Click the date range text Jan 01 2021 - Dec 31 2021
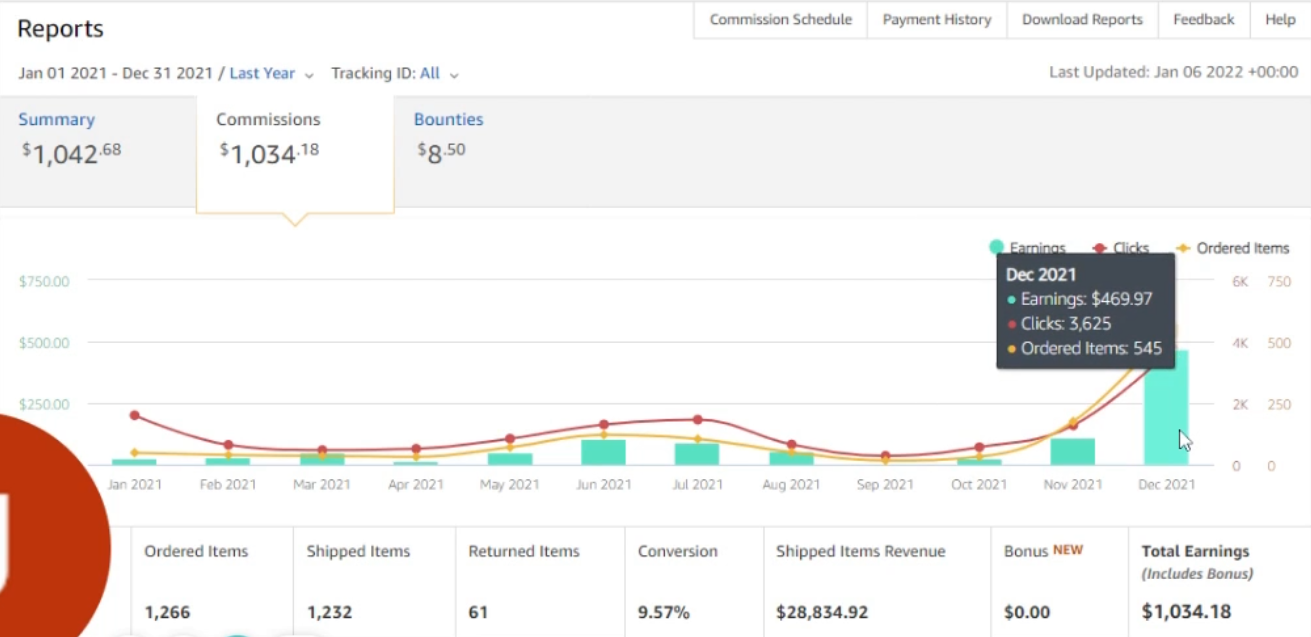 [x=116, y=73]
